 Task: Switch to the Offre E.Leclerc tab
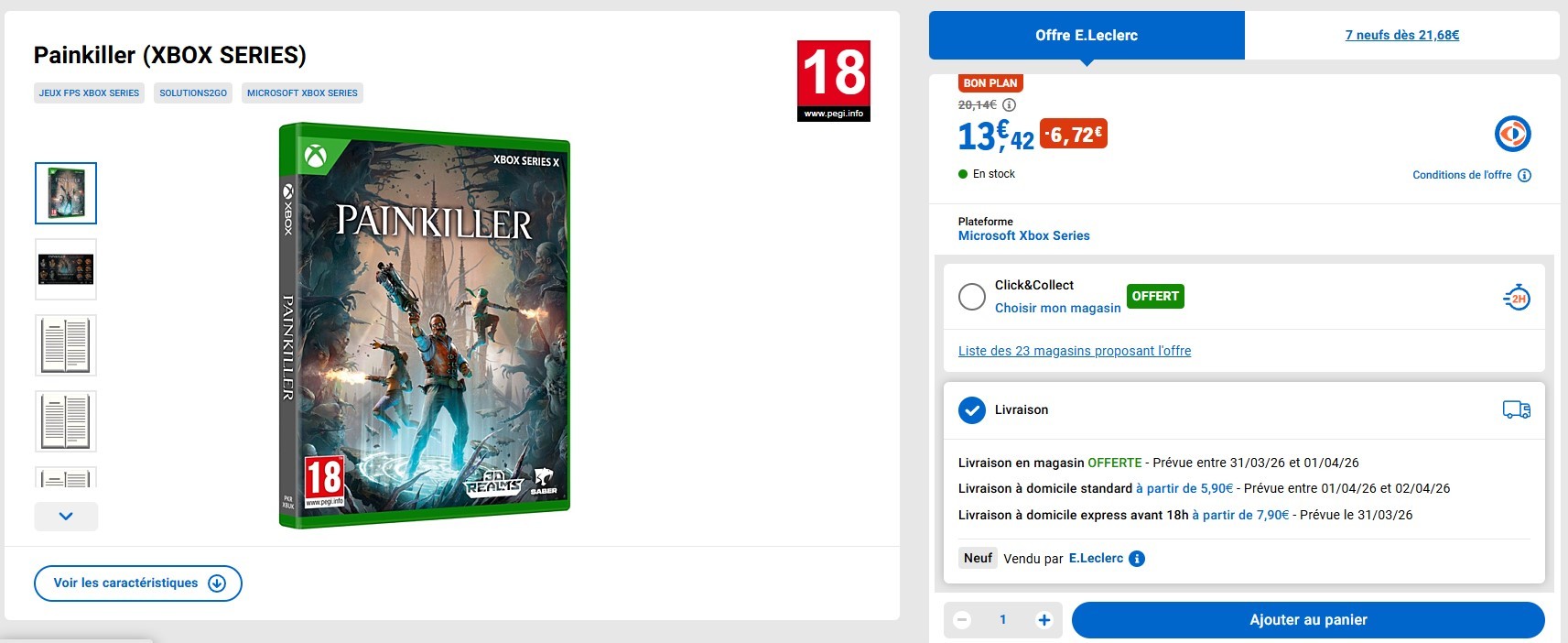1087,36
